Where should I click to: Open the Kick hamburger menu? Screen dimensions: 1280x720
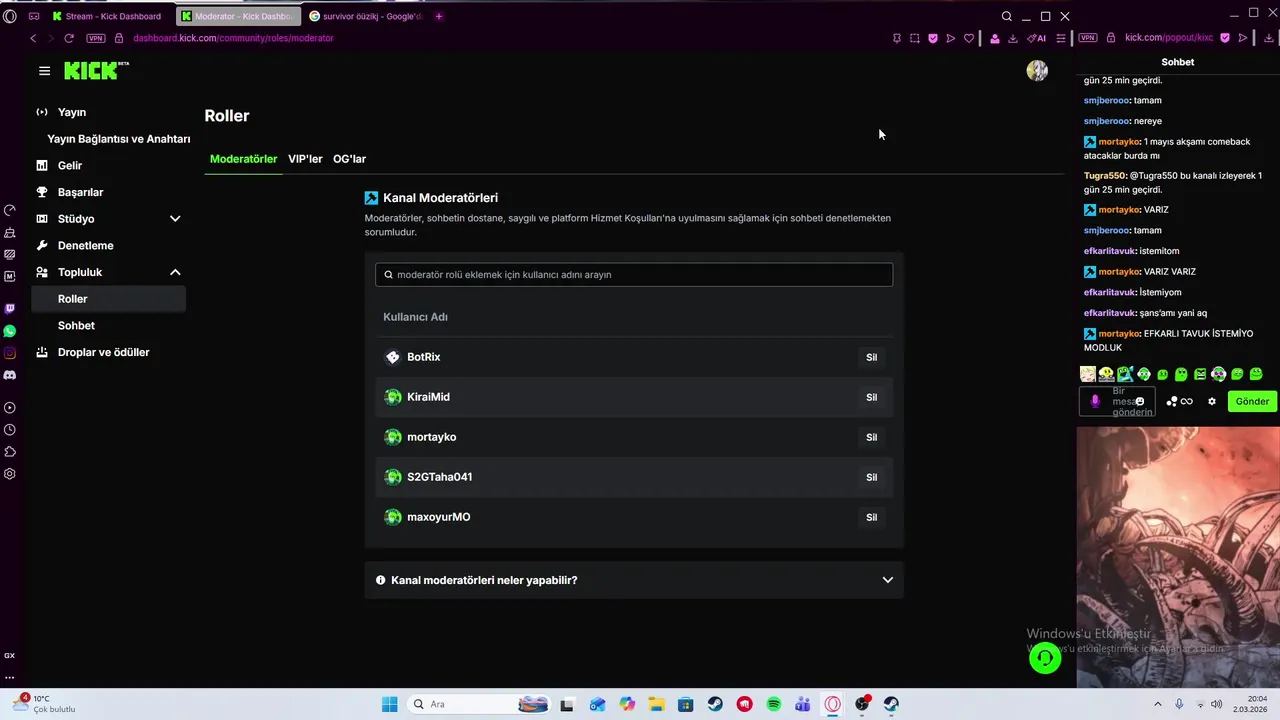(44, 71)
